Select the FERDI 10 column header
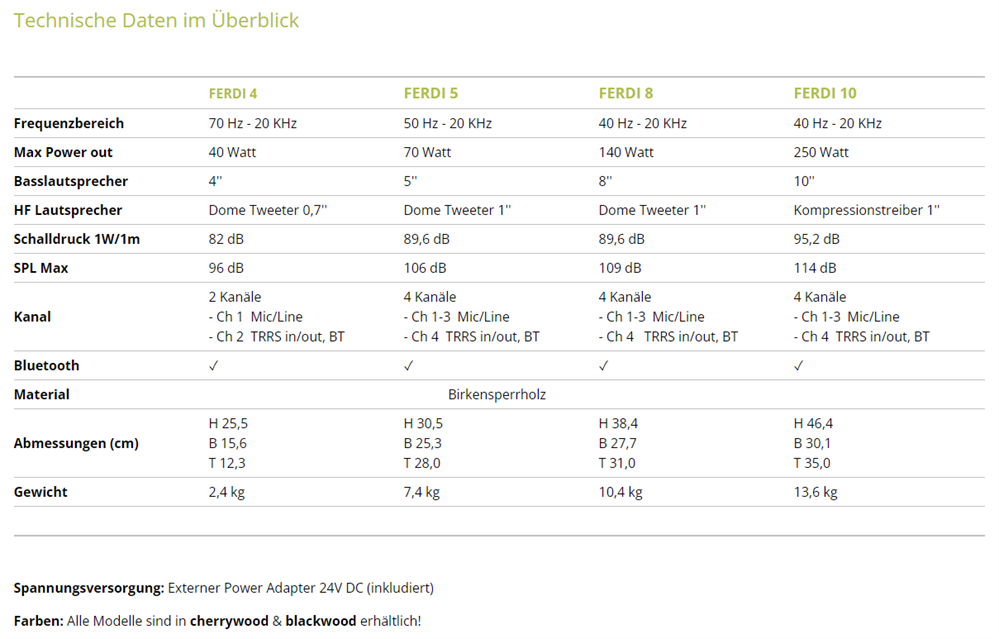This screenshot has width=999, height=639. coord(825,94)
